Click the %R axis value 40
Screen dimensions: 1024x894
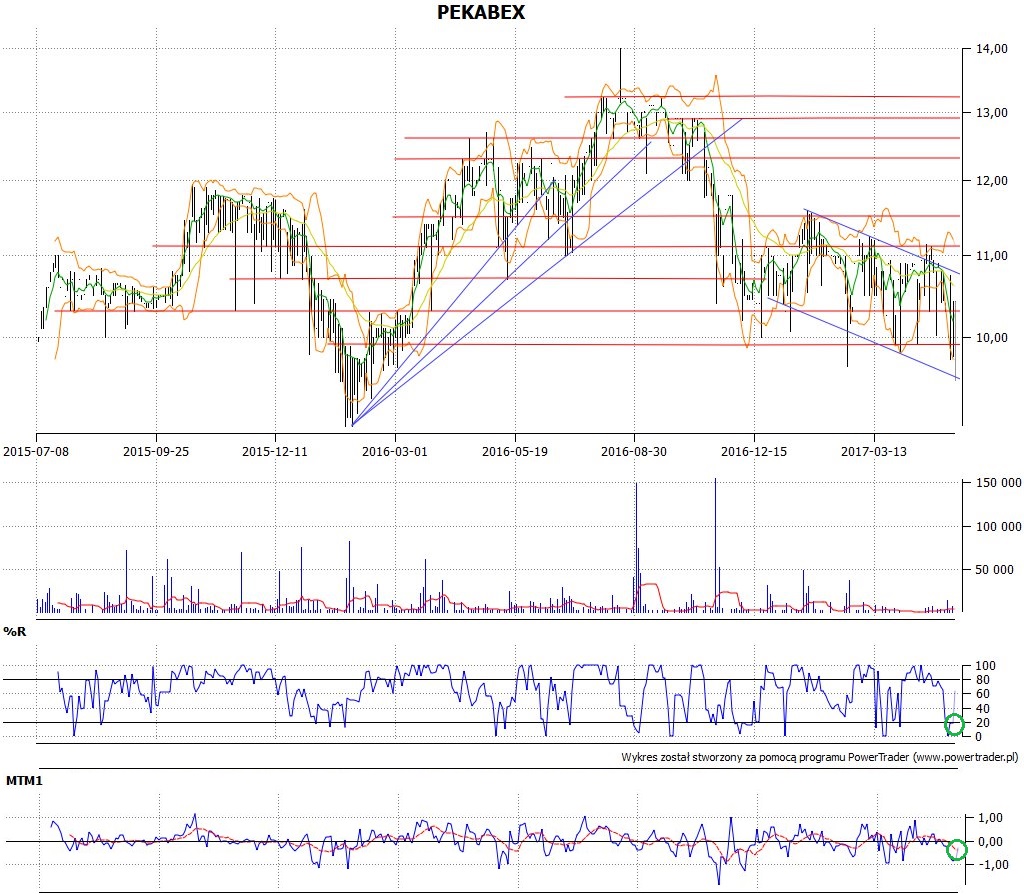tap(983, 709)
